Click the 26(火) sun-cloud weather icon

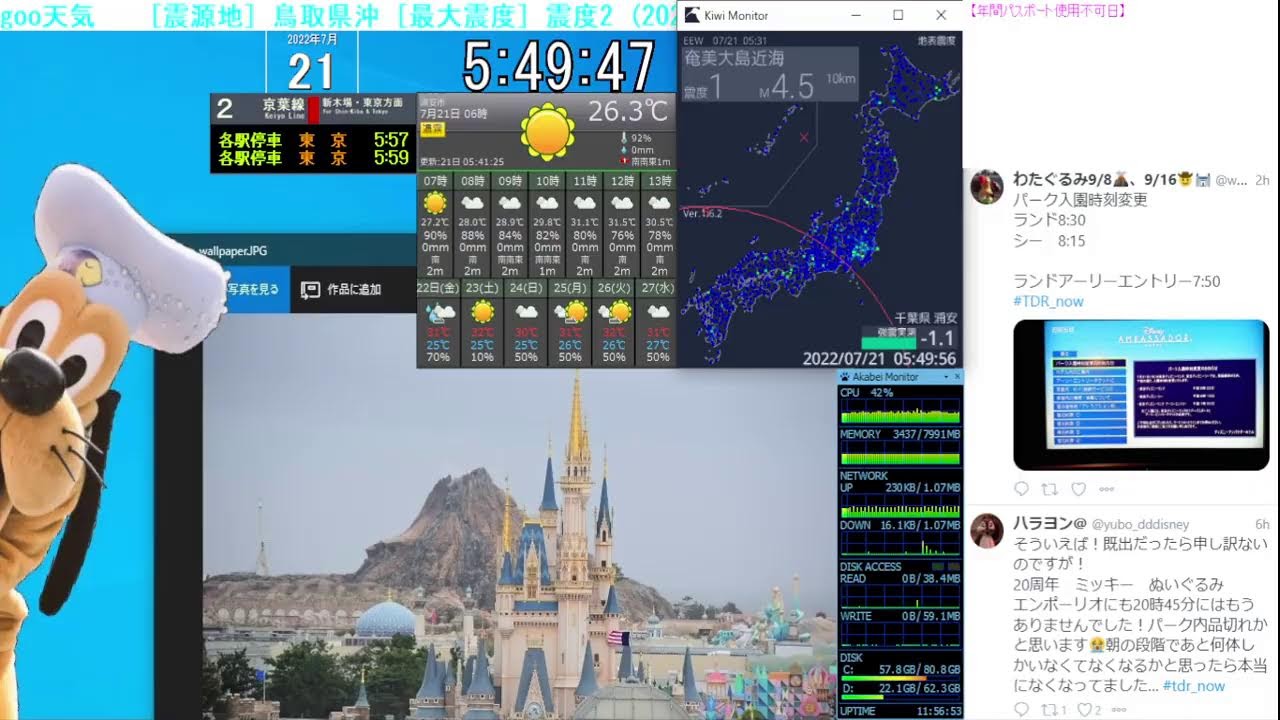(x=615, y=312)
